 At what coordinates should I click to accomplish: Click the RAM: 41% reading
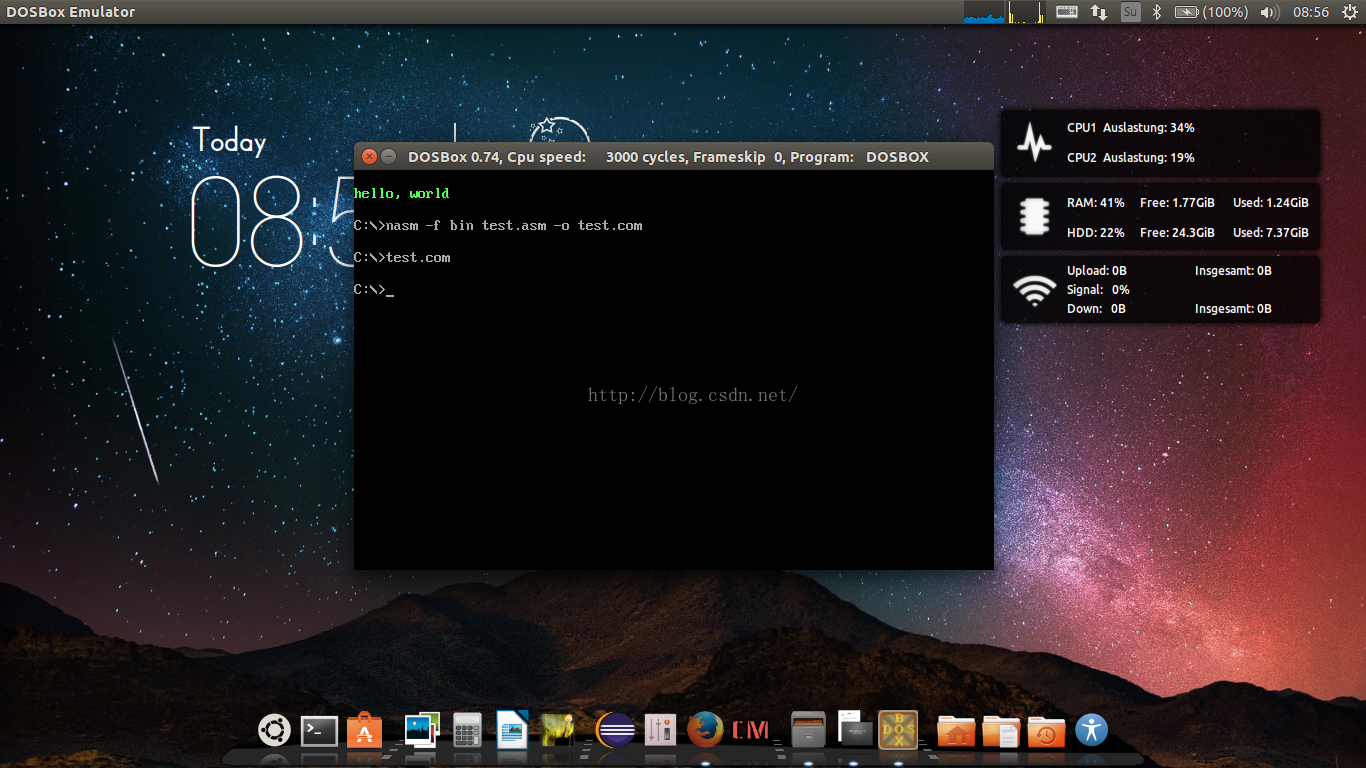[1096, 202]
